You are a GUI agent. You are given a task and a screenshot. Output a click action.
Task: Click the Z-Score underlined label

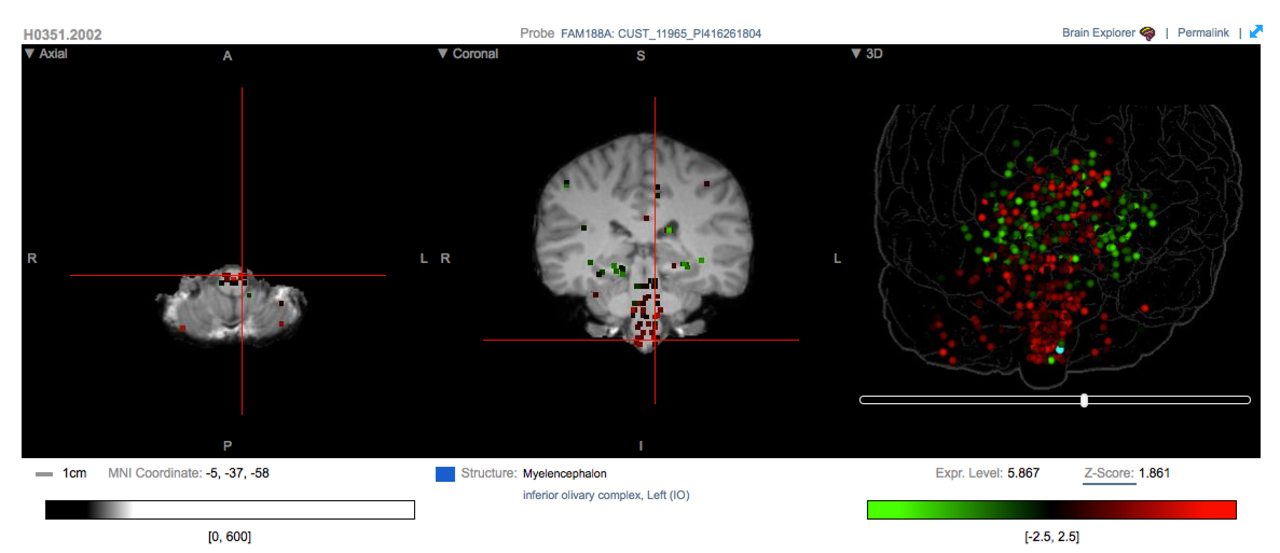click(x=1109, y=473)
